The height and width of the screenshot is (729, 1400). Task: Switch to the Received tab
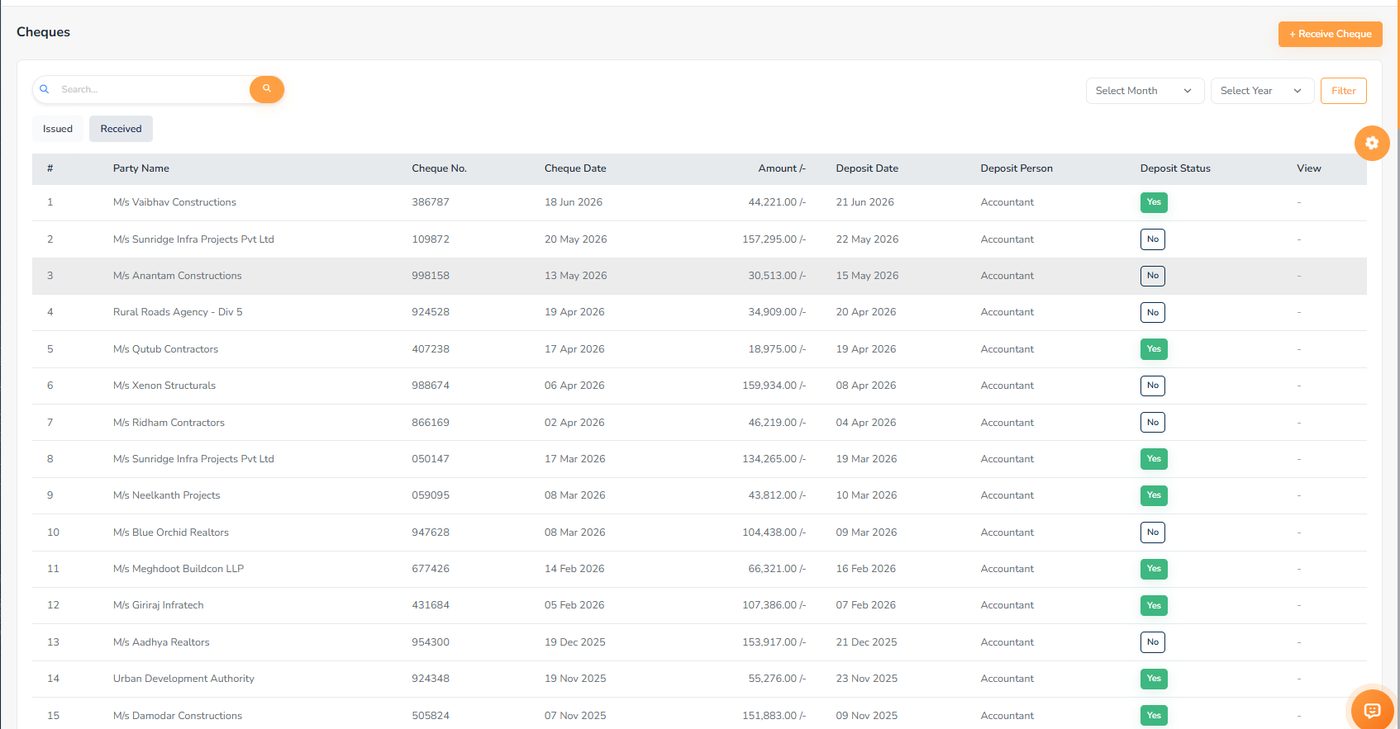[121, 129]
